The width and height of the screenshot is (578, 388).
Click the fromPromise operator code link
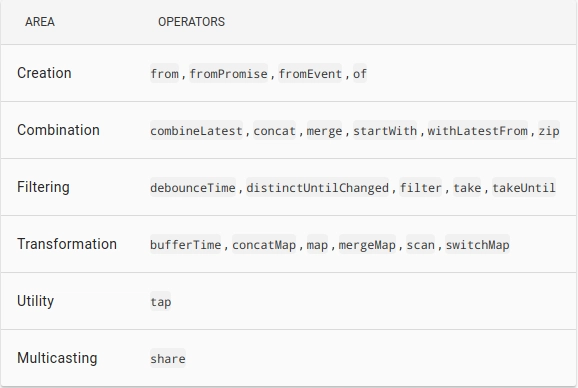click(228, 73)
